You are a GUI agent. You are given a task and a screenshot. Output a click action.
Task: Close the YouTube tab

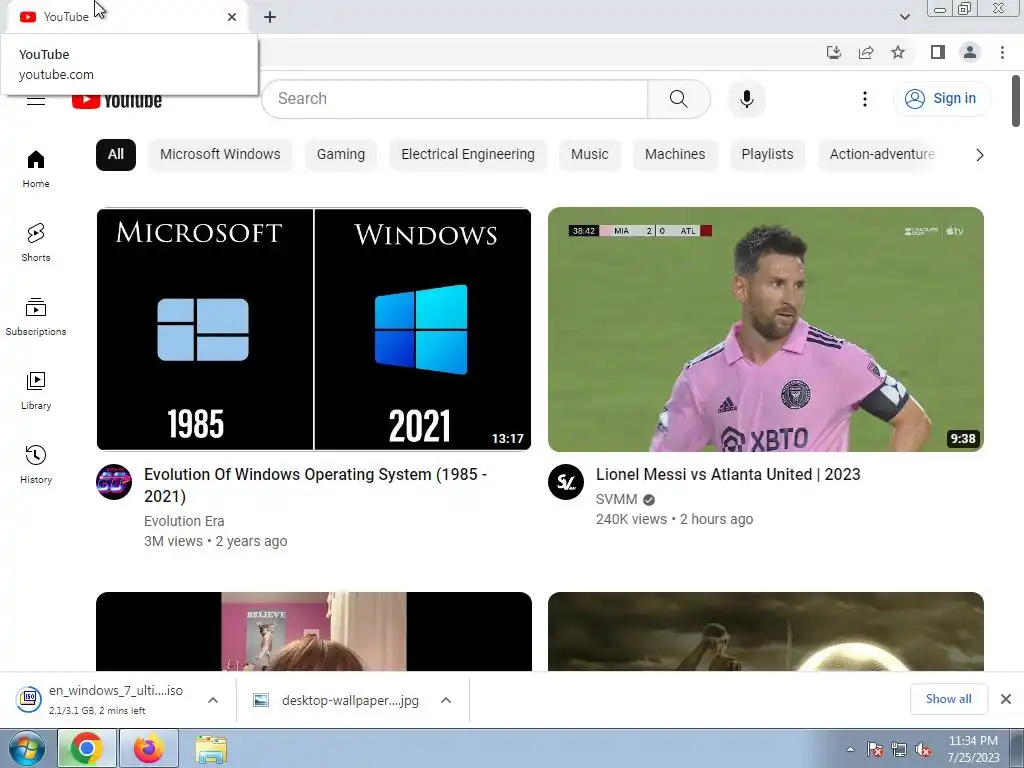click(232, 17)
